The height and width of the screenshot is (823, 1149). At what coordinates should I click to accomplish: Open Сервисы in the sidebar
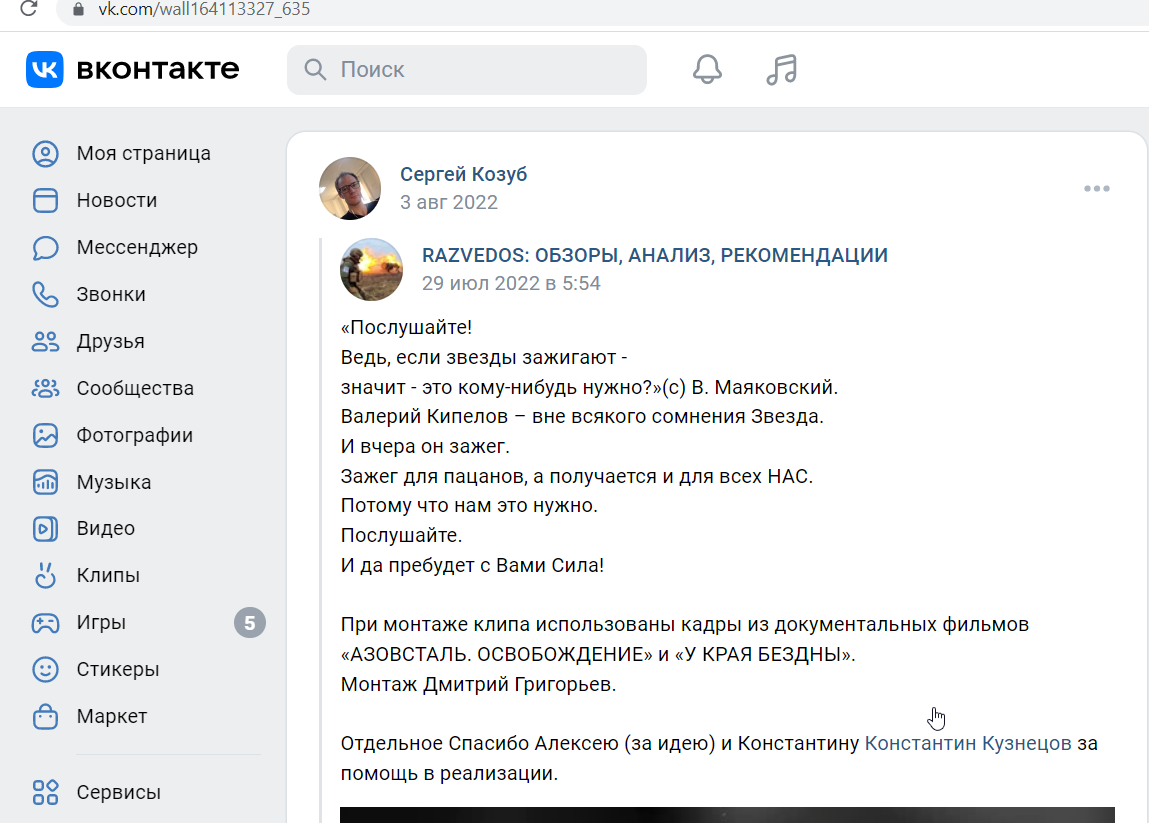click(119, 792)
